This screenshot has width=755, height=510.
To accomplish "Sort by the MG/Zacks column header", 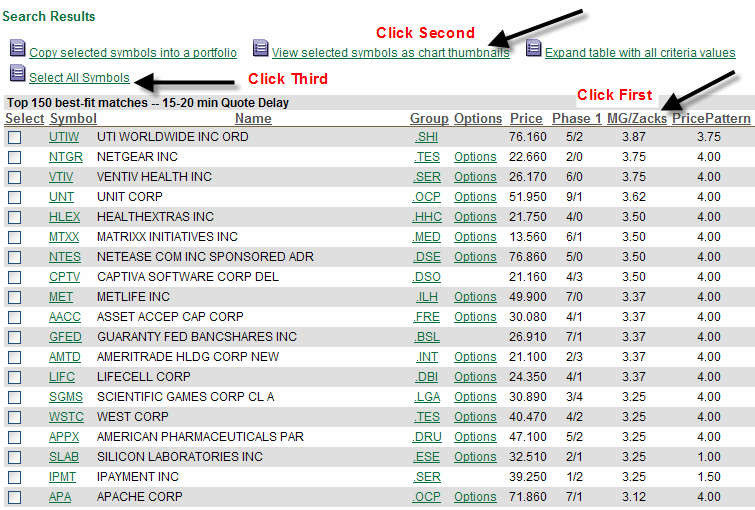I will [637, 118].
